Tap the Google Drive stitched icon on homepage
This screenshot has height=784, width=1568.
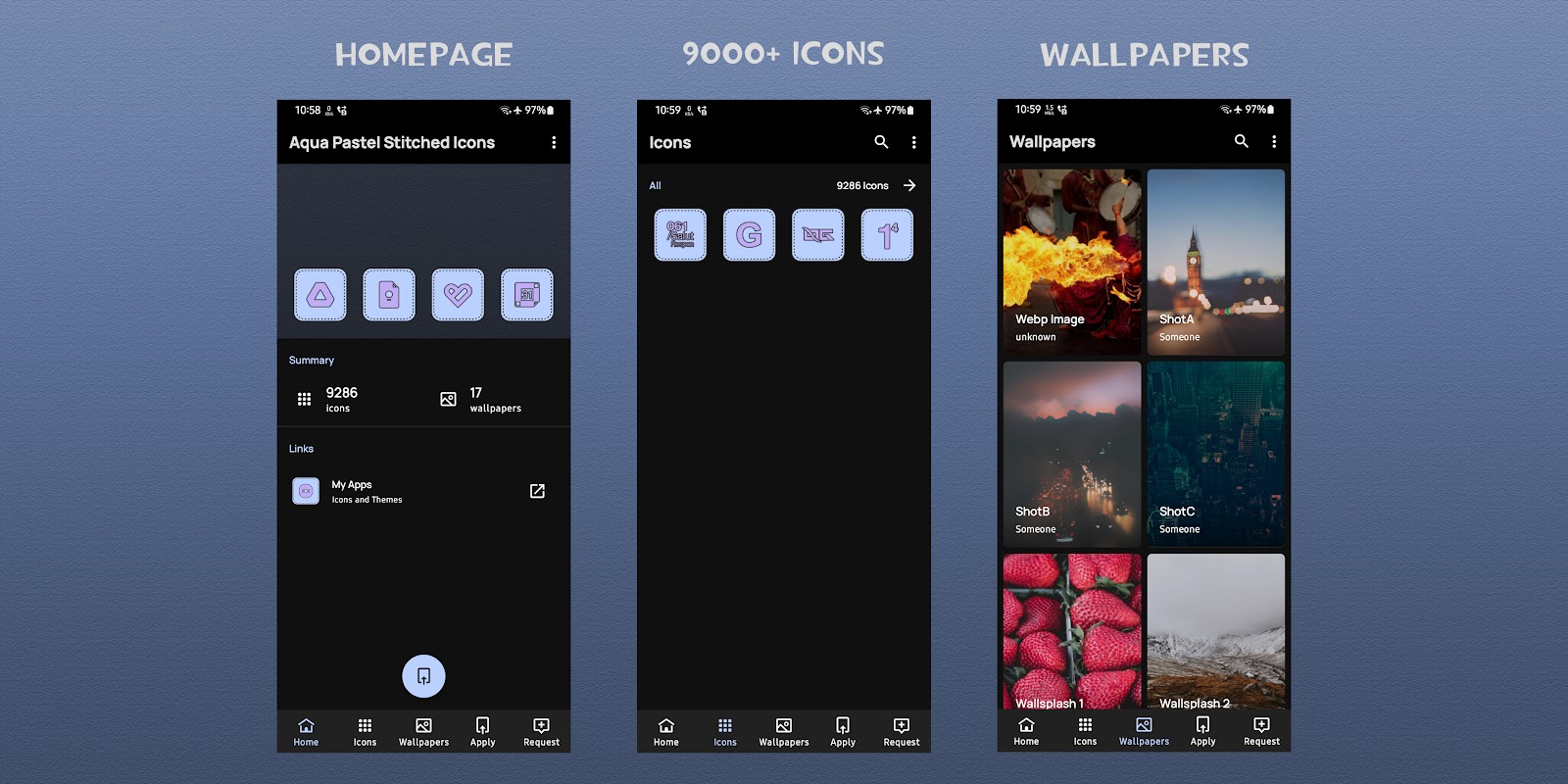tap(320, 295)
